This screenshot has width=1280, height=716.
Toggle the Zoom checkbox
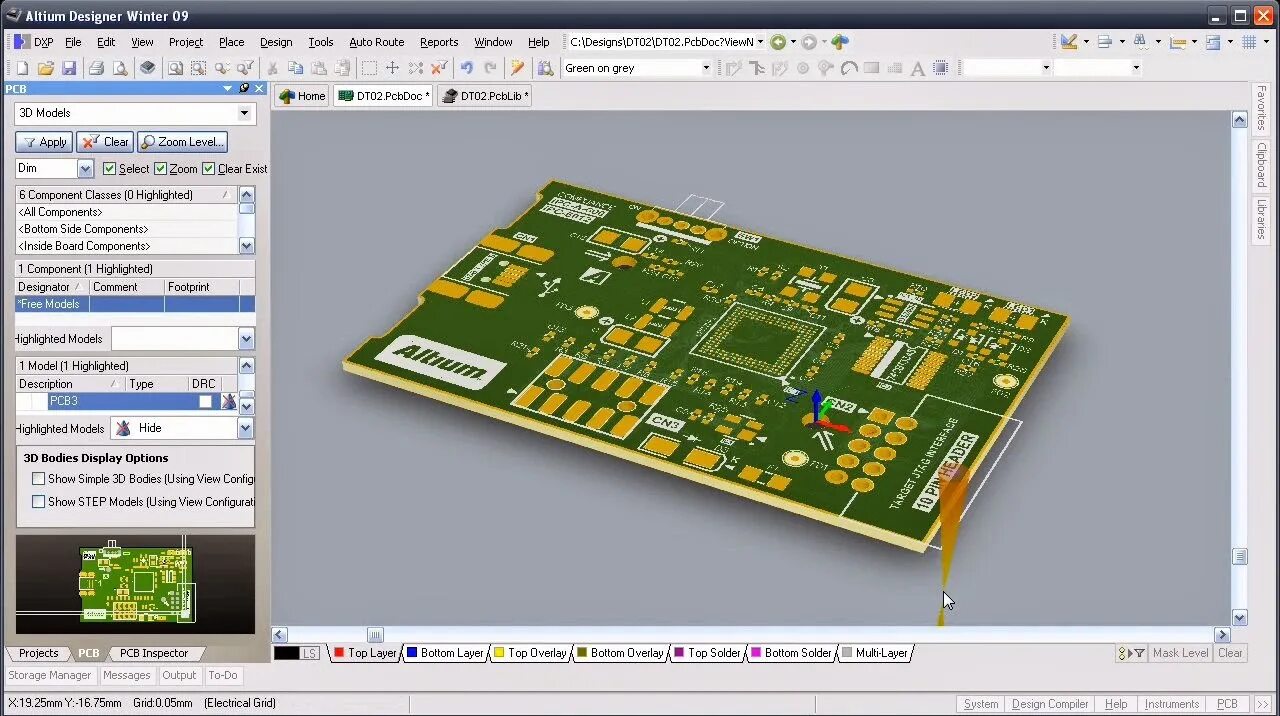[160, 169]
